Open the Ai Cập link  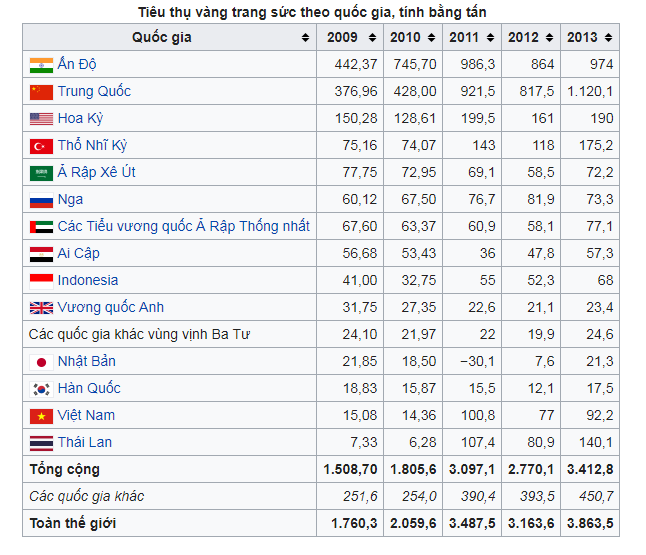click(78, 253)
